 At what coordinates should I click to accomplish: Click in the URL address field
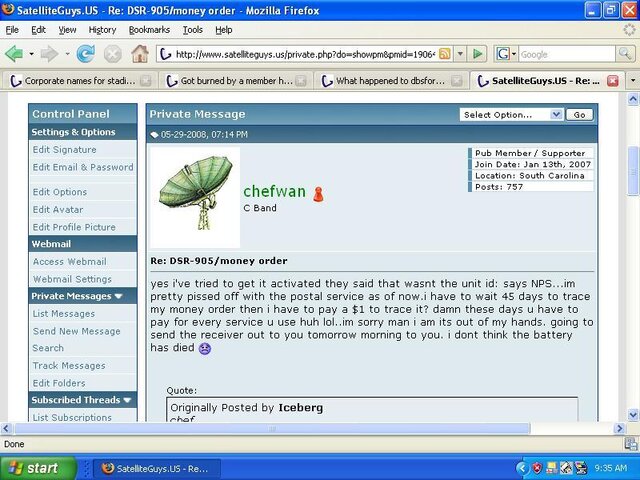point(305,54)
